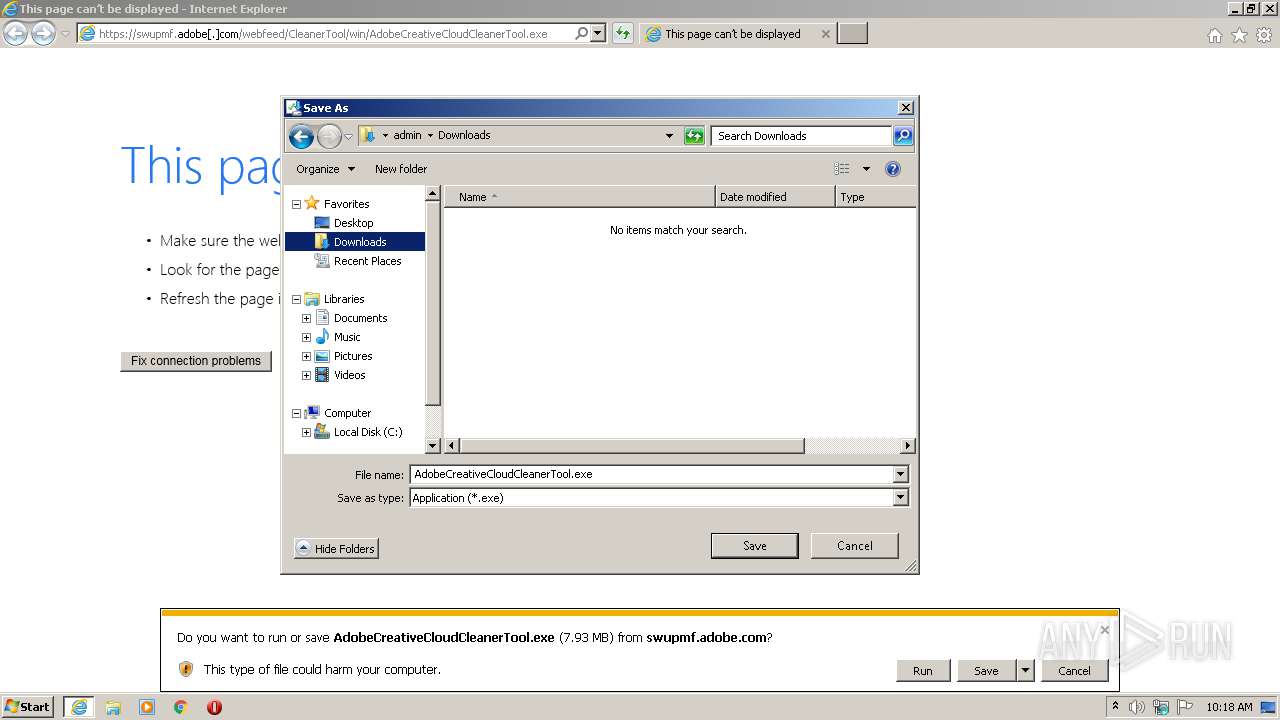
Task: Open IE Favorites star icon
Action: pyautogui.click(x=1239, y=35)
